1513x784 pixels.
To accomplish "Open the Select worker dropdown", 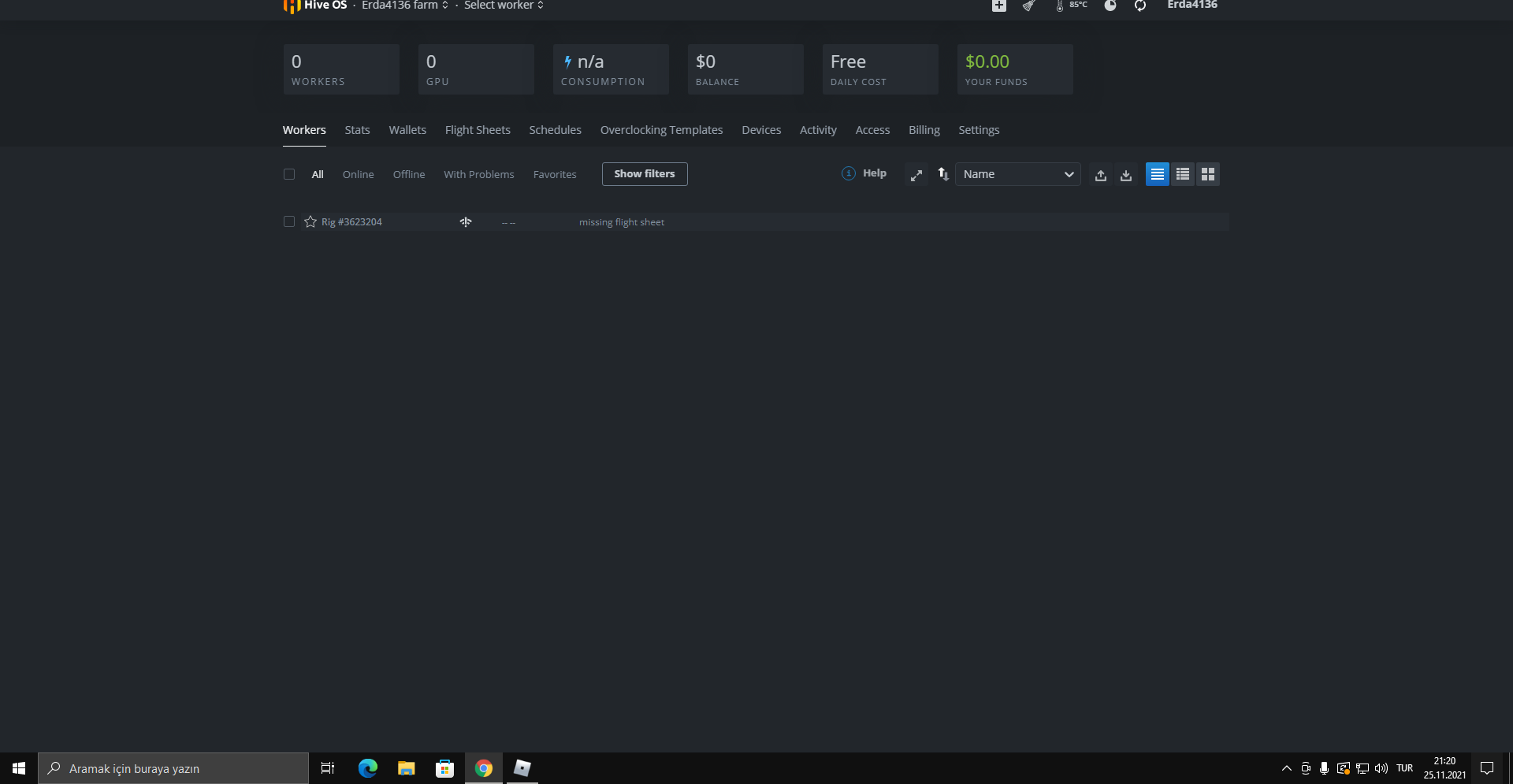I will coord(504,6).
